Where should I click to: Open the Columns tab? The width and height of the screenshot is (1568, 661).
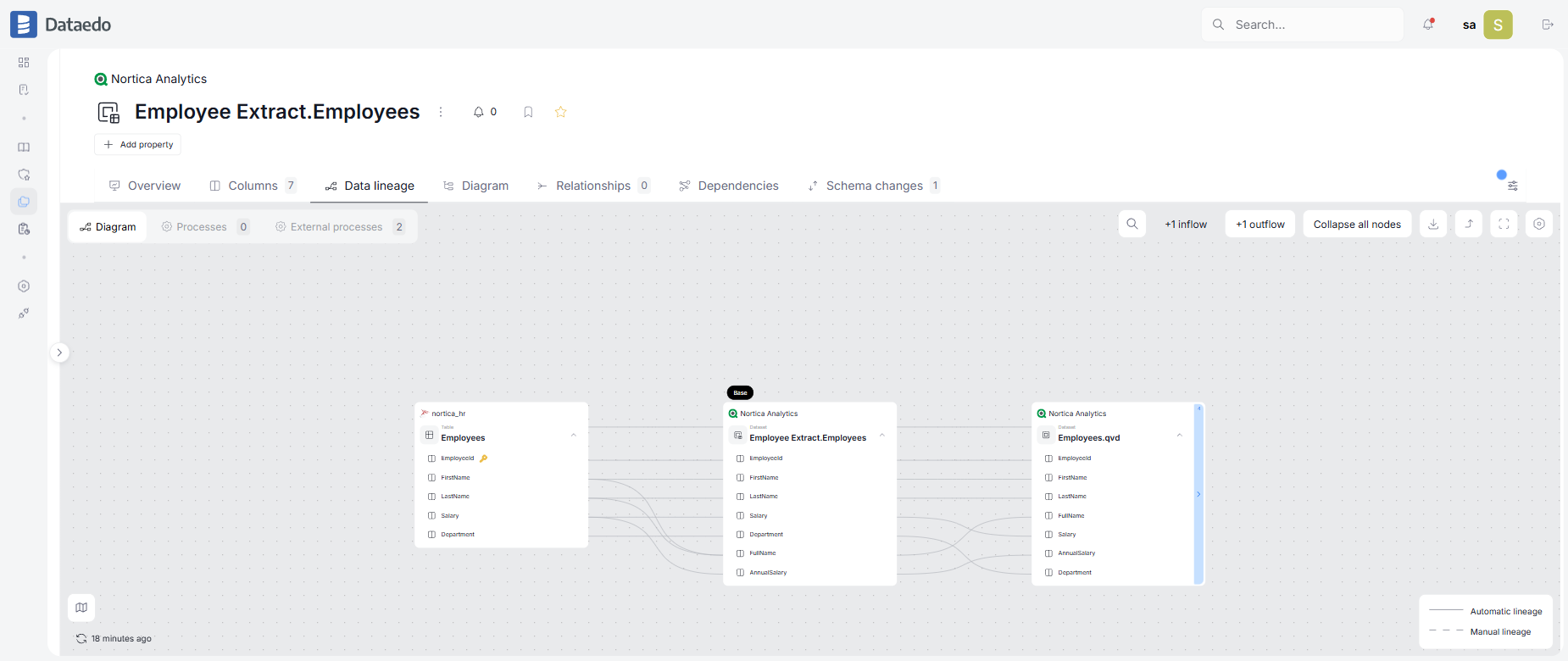[x=253, y=186]
